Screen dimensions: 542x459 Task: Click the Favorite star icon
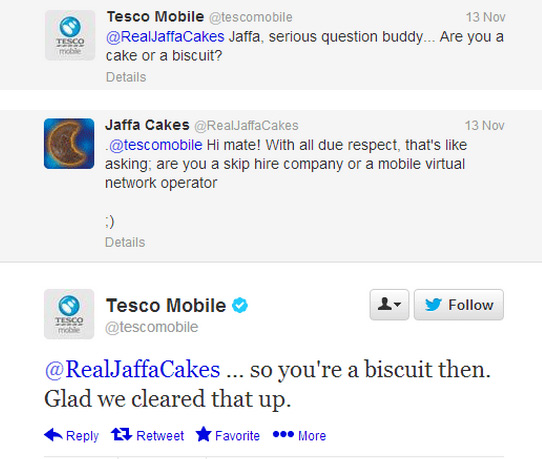coord(204,434)
